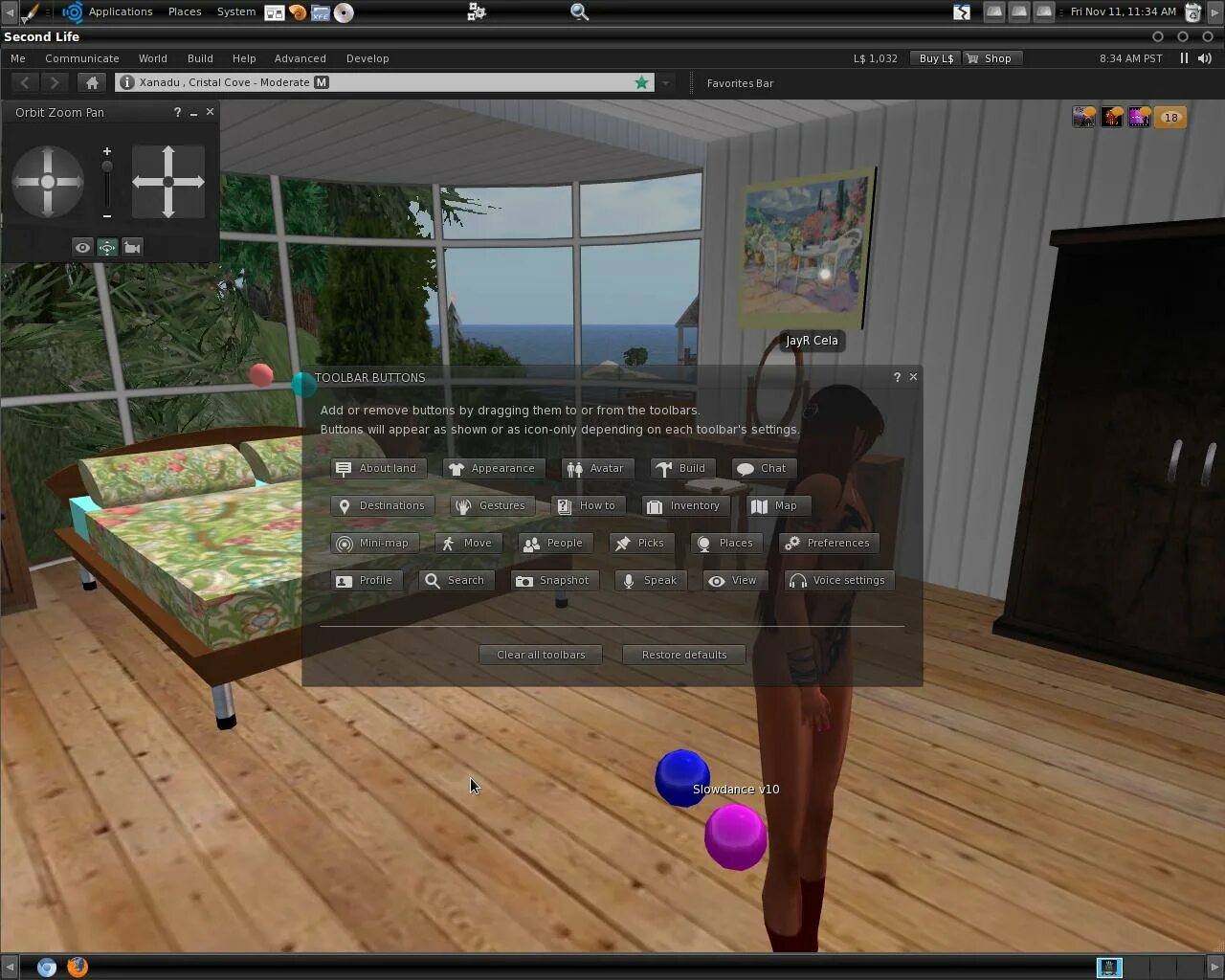Pause the media with pause icon
This screenshot has width=1225, height=980.
(1184, 58)
